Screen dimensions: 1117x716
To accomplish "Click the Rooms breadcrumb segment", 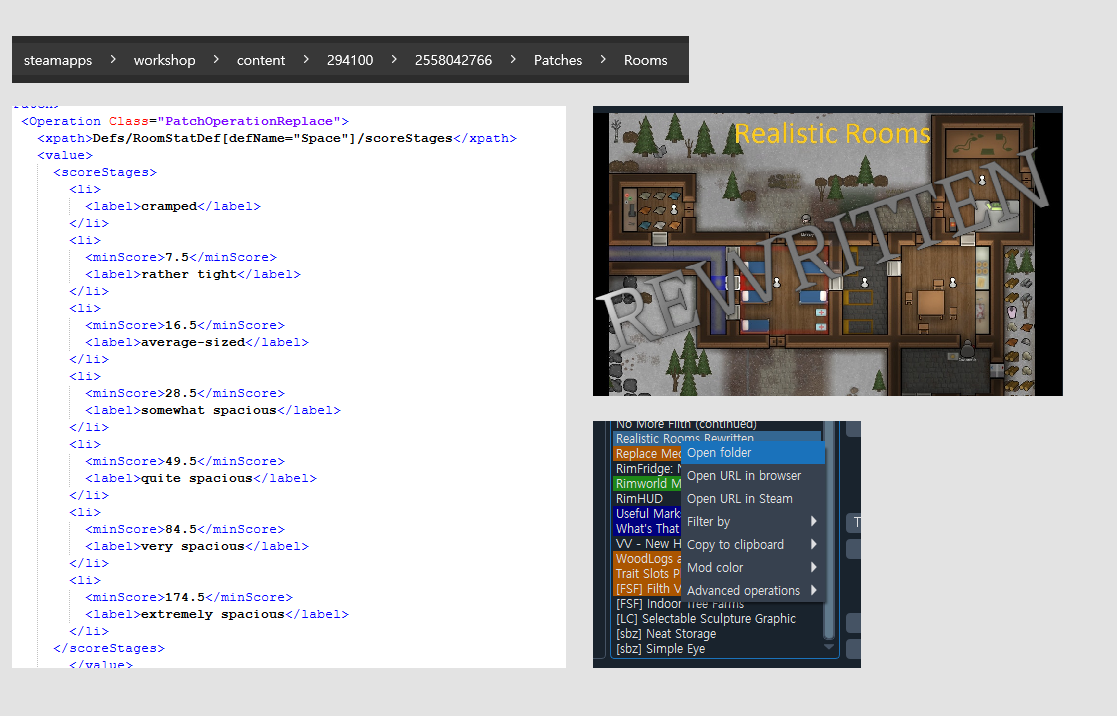I will 645,61.
